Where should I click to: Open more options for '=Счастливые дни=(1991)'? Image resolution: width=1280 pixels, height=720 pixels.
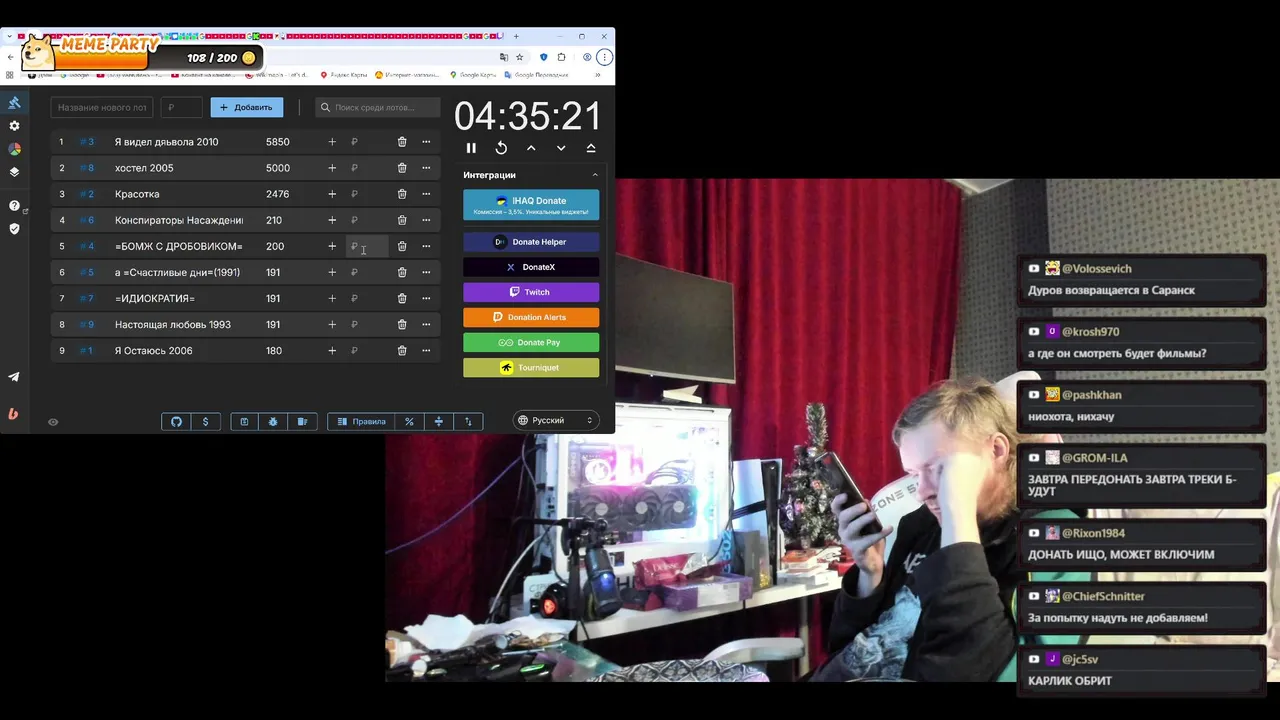coord(426,272)
